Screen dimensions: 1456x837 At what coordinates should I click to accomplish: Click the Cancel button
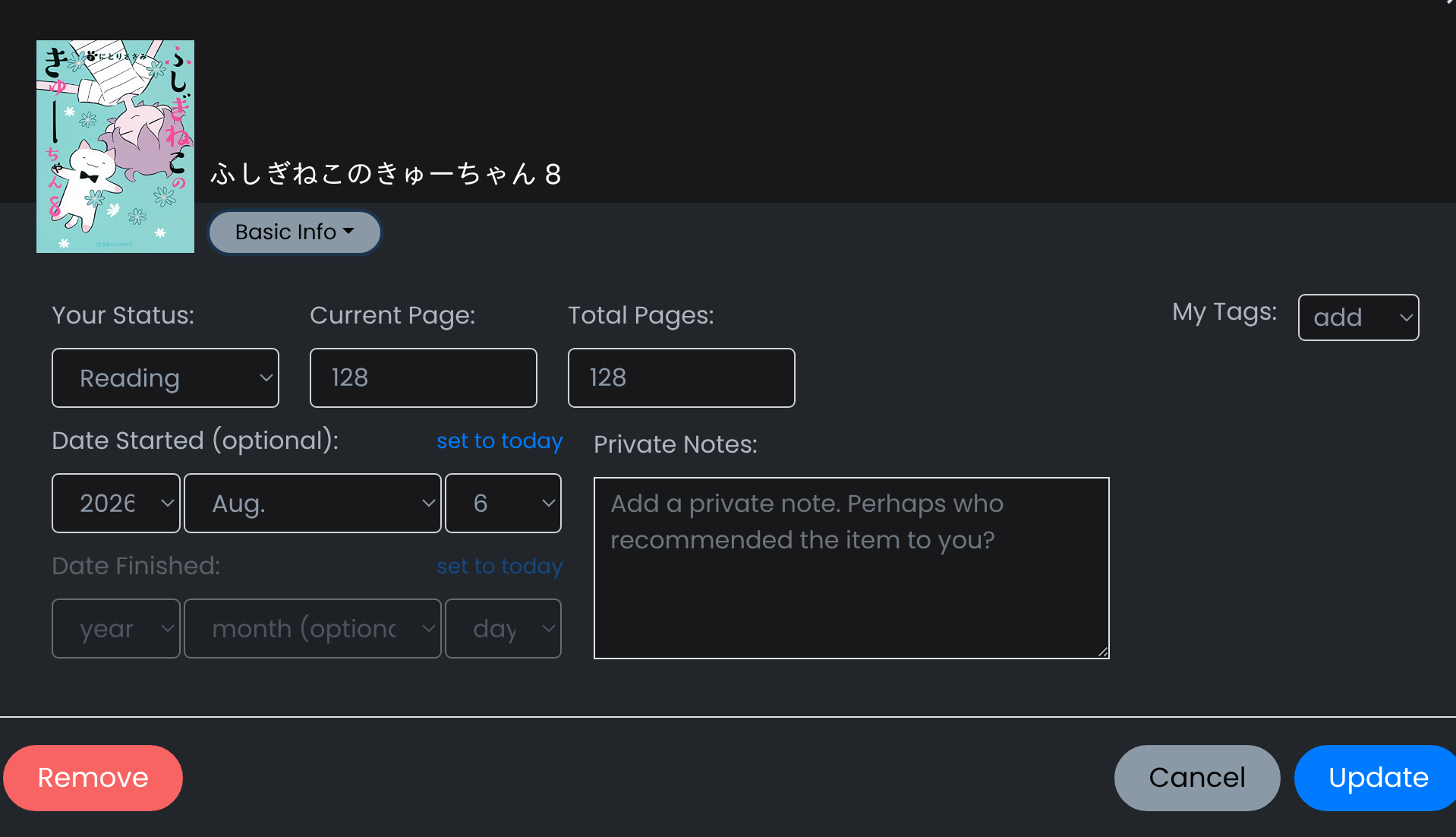click(x=1197, y=778)
